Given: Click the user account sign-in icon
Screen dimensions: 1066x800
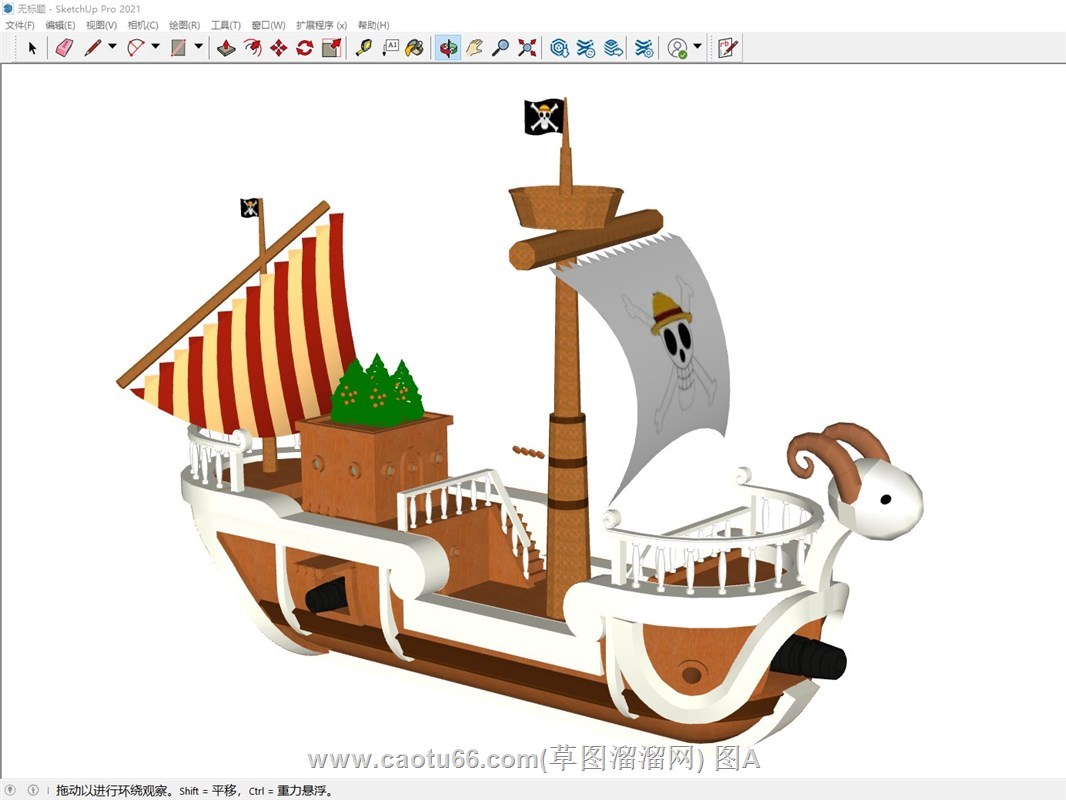Looking at the screenshot, I should 677,48.
